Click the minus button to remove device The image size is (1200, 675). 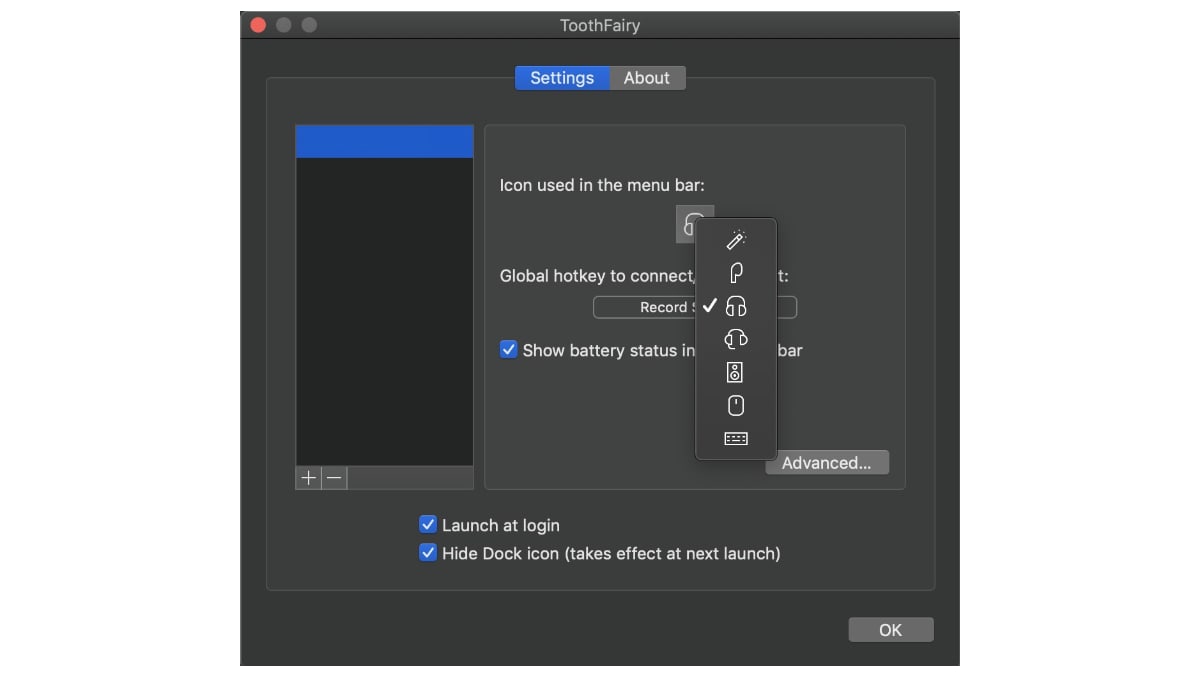(334, 478)
